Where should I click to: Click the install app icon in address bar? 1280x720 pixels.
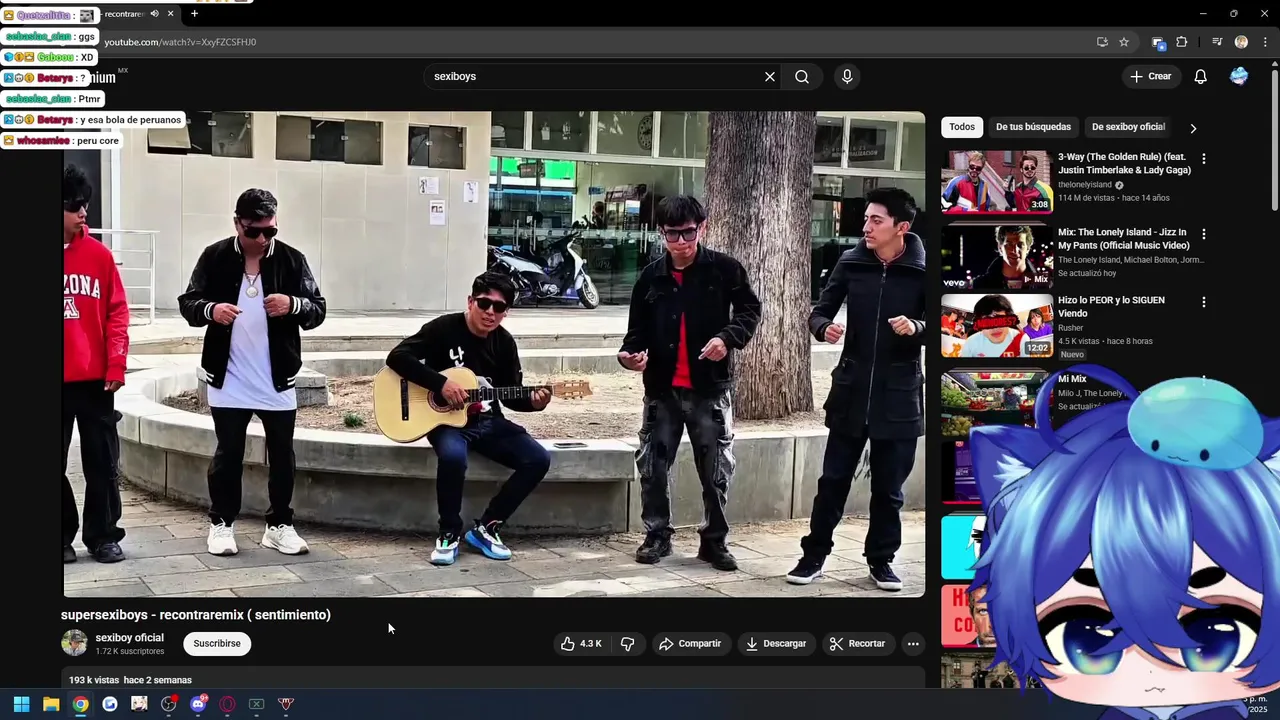[x=1102, y=42]
